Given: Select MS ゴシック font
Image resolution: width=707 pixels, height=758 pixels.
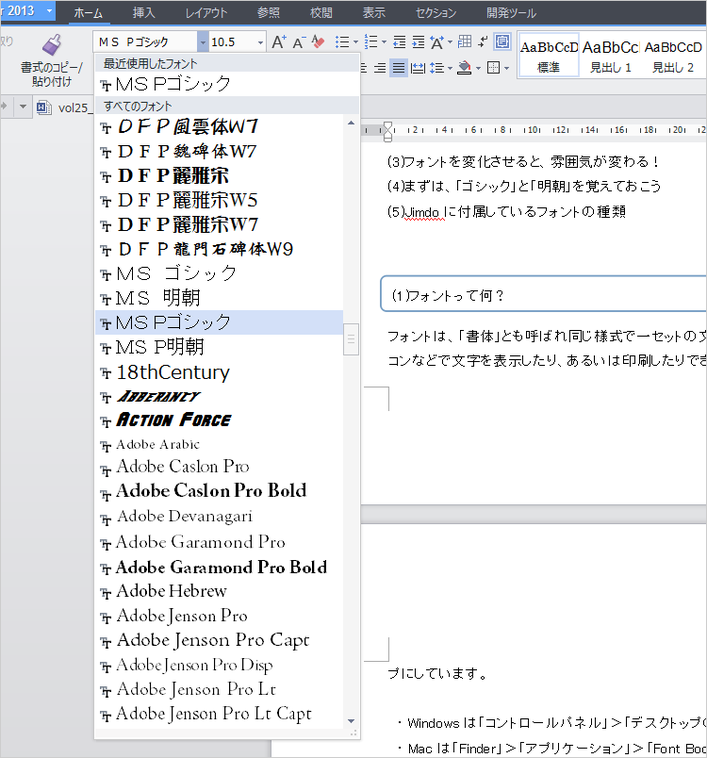Looking at the screenshot, I should (x=219, y=274).
